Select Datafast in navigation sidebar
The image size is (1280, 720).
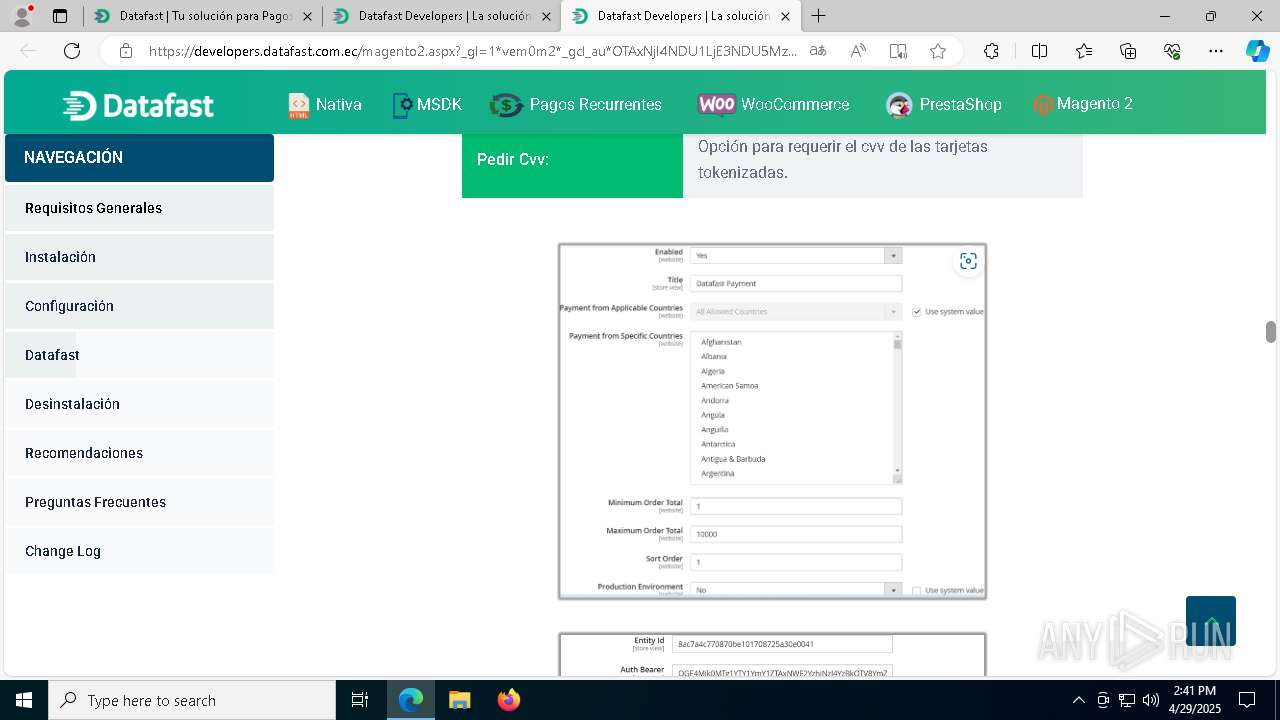[139, 355]
